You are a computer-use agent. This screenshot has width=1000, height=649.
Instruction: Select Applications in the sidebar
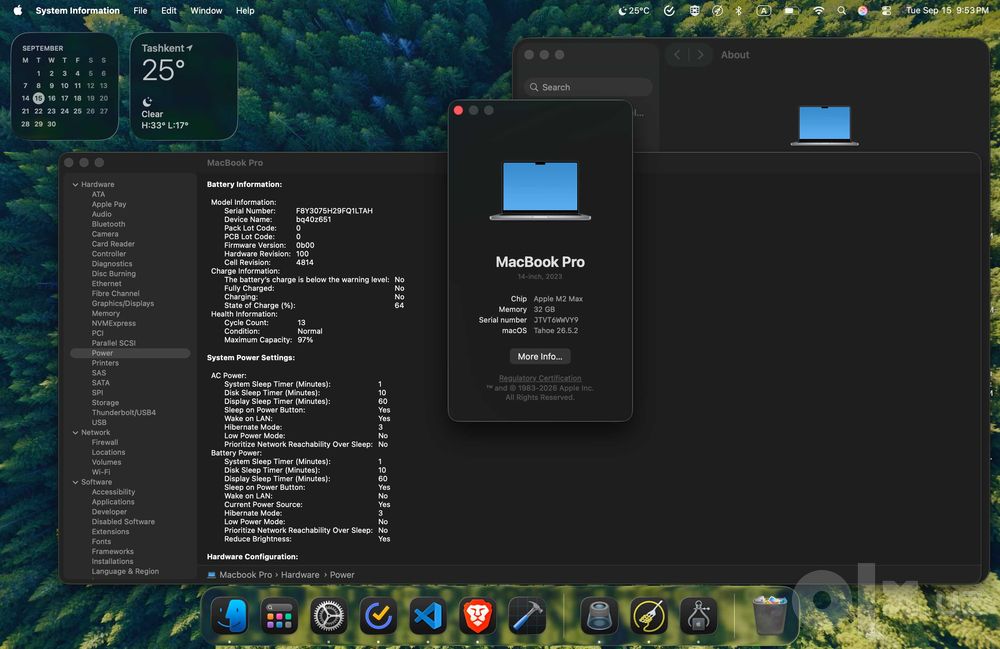click(113, 502)
